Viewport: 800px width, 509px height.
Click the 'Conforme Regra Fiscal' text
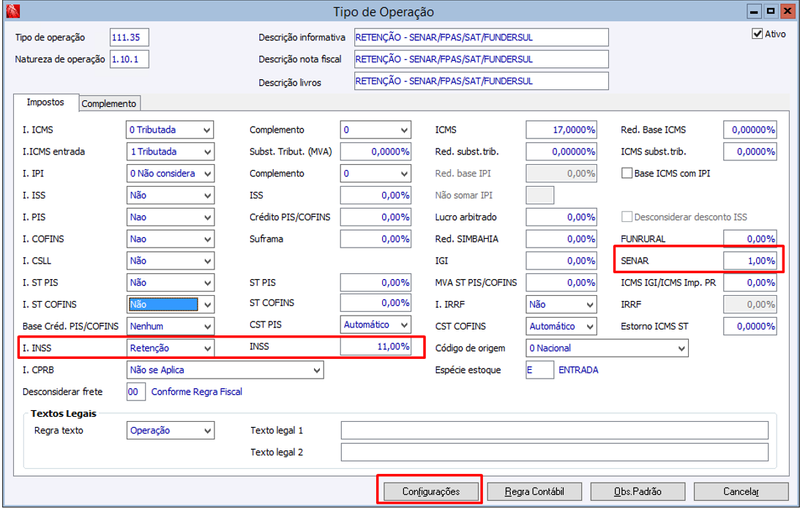pos(196,392)
